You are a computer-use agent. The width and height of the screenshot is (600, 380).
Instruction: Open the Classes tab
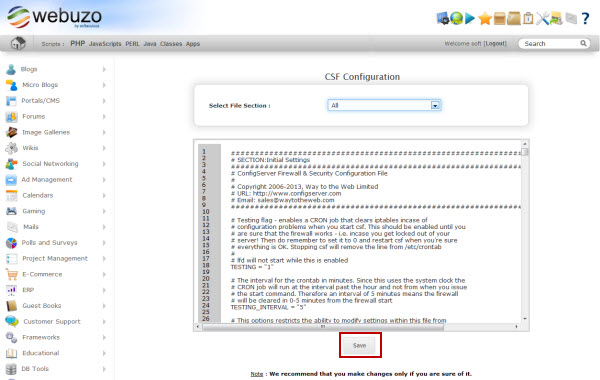[171, 44]
